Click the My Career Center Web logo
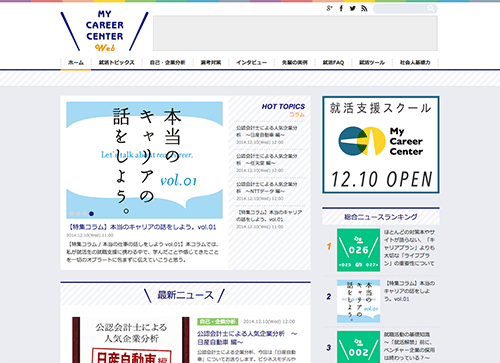The width and height of the screenshot is (500, 363). coord(104,31)
